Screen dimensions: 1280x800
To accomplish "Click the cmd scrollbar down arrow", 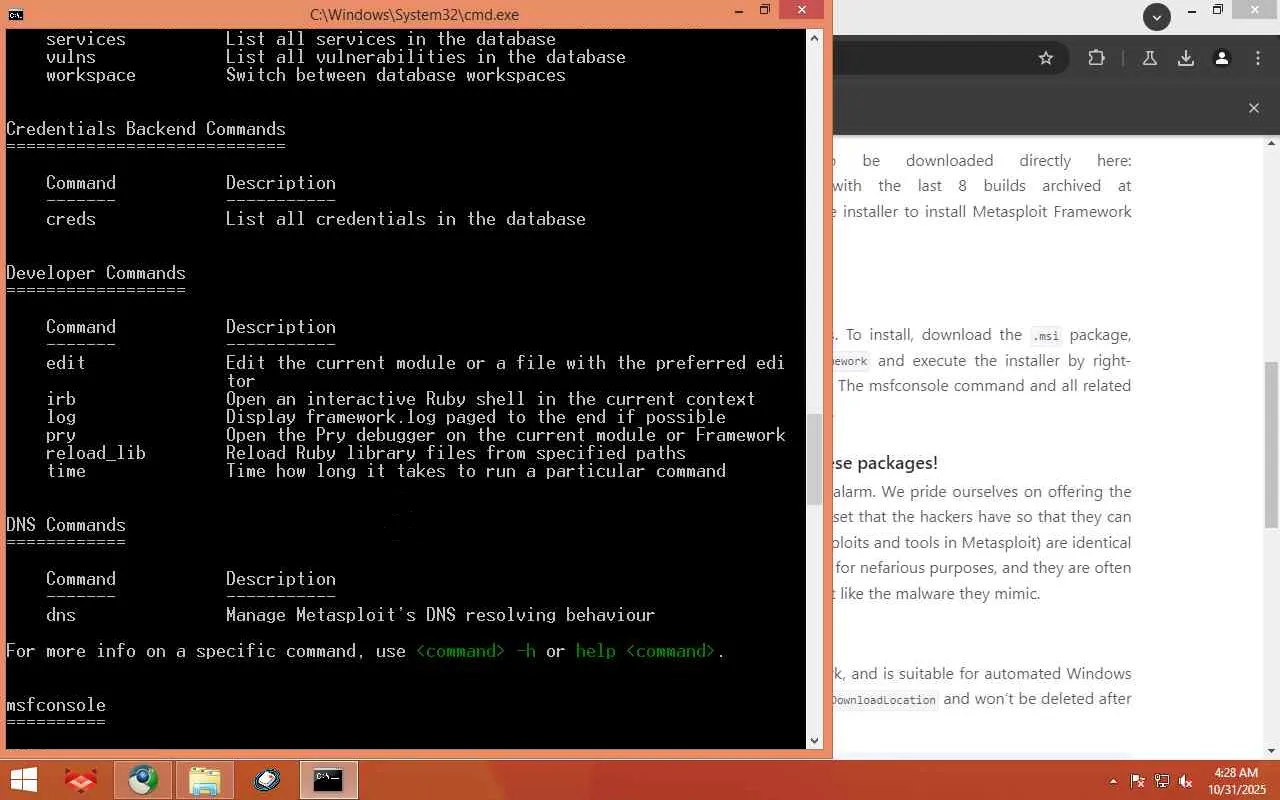I will tap(814, 740).
